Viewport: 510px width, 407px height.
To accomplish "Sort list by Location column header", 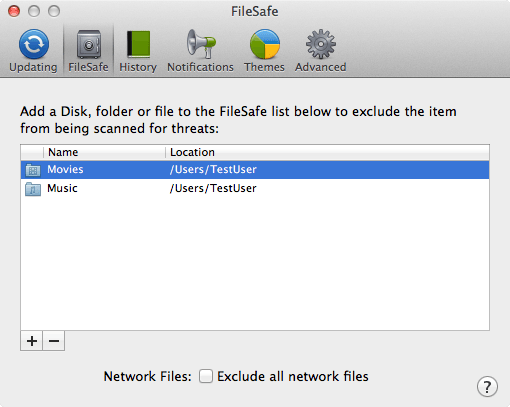I will (327, 152).
